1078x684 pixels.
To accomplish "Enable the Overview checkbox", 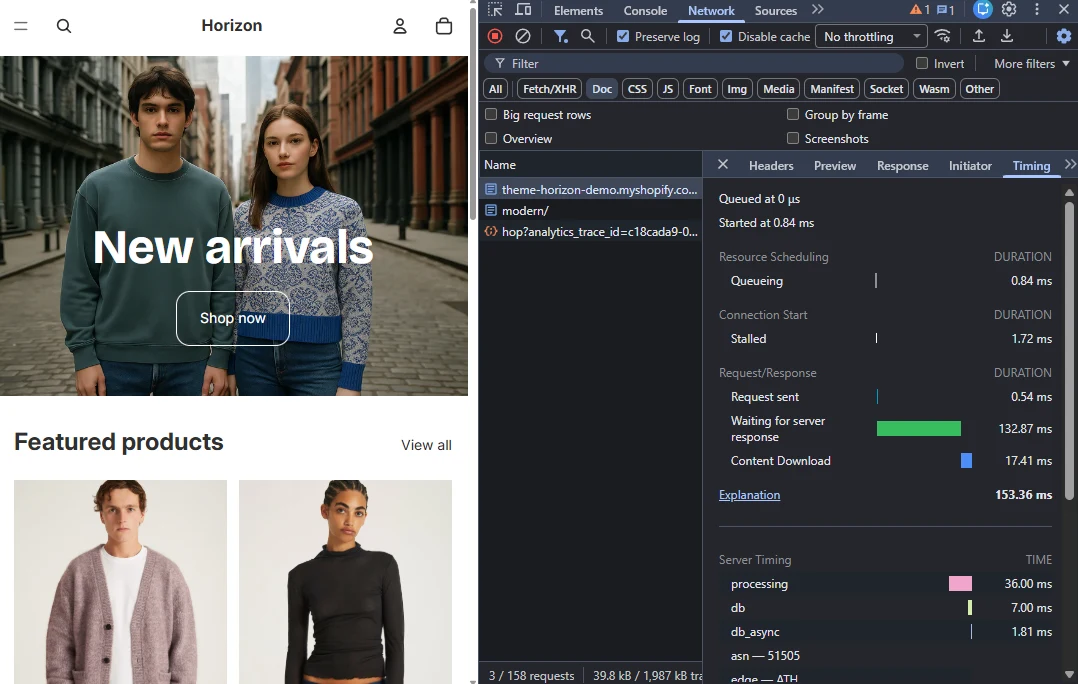I will pyautogui.click(x=491, y=138).
